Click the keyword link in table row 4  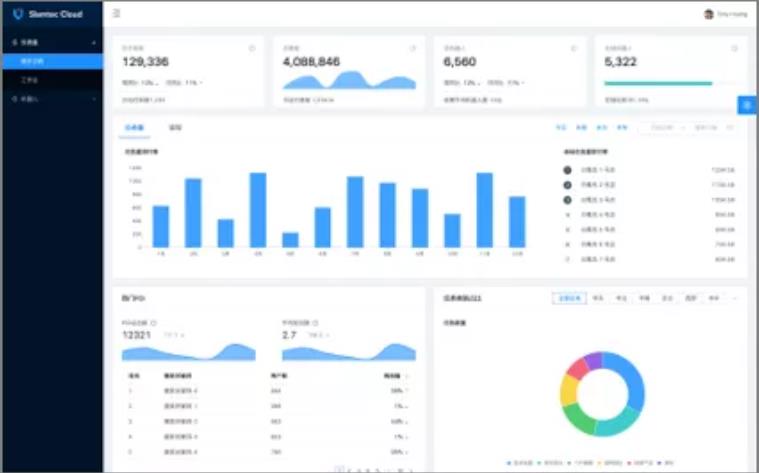coord(181,437)
